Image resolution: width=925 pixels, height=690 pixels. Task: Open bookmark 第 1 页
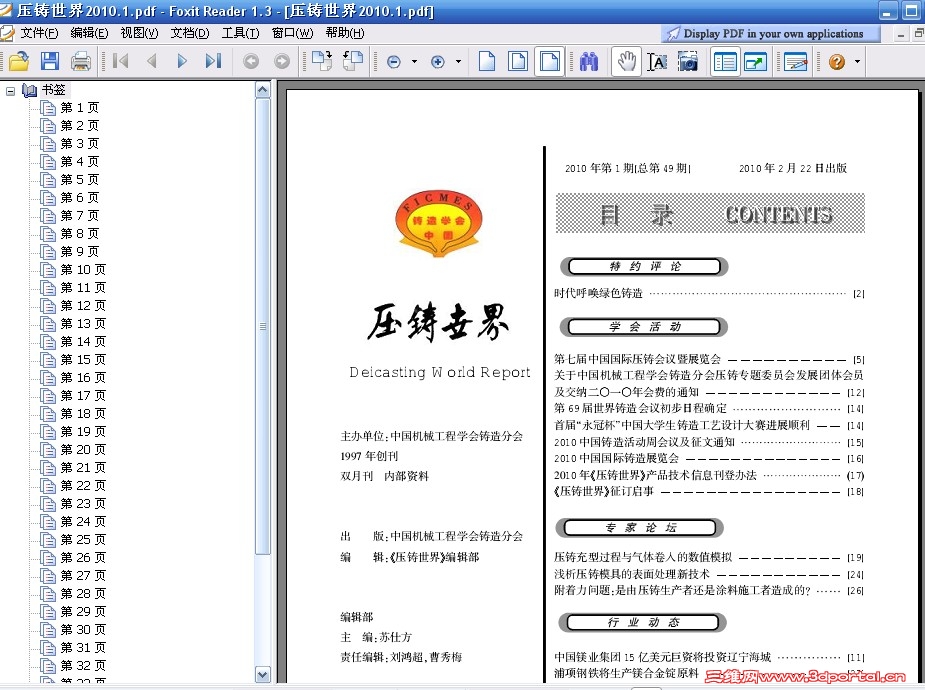click(80, 108)
